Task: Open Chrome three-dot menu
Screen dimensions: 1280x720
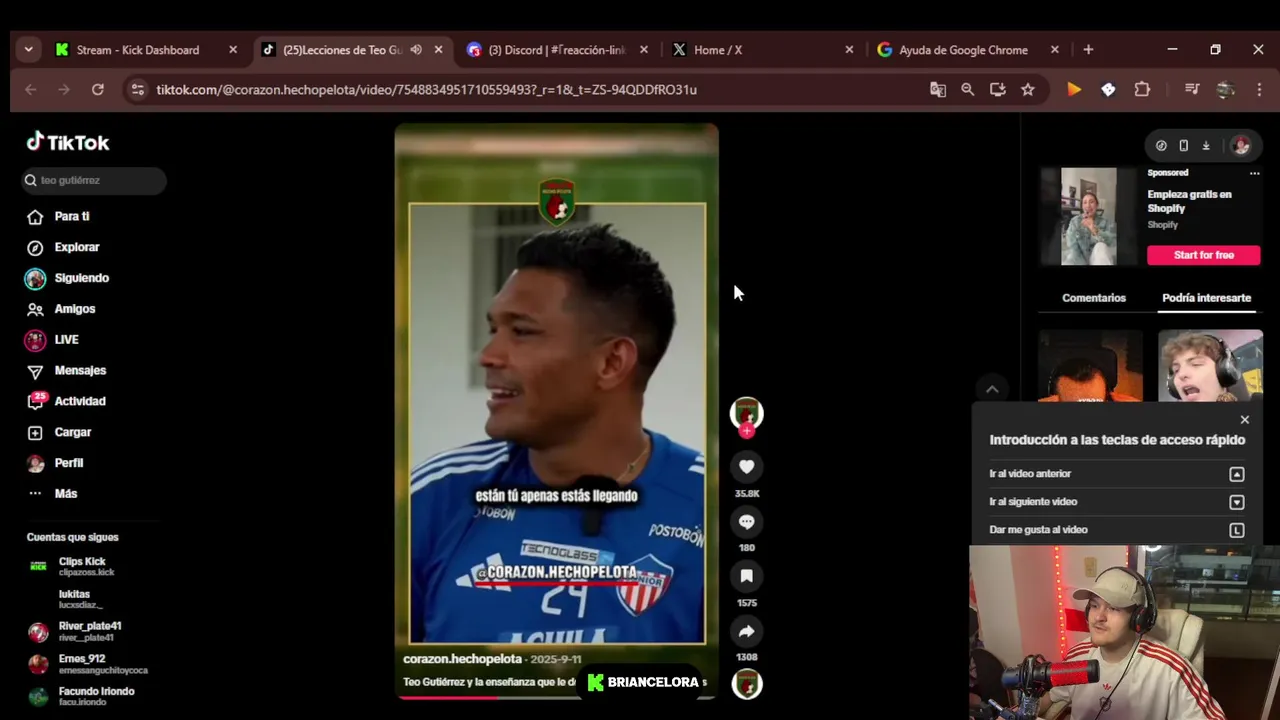Action: (x=1259, y=90)
